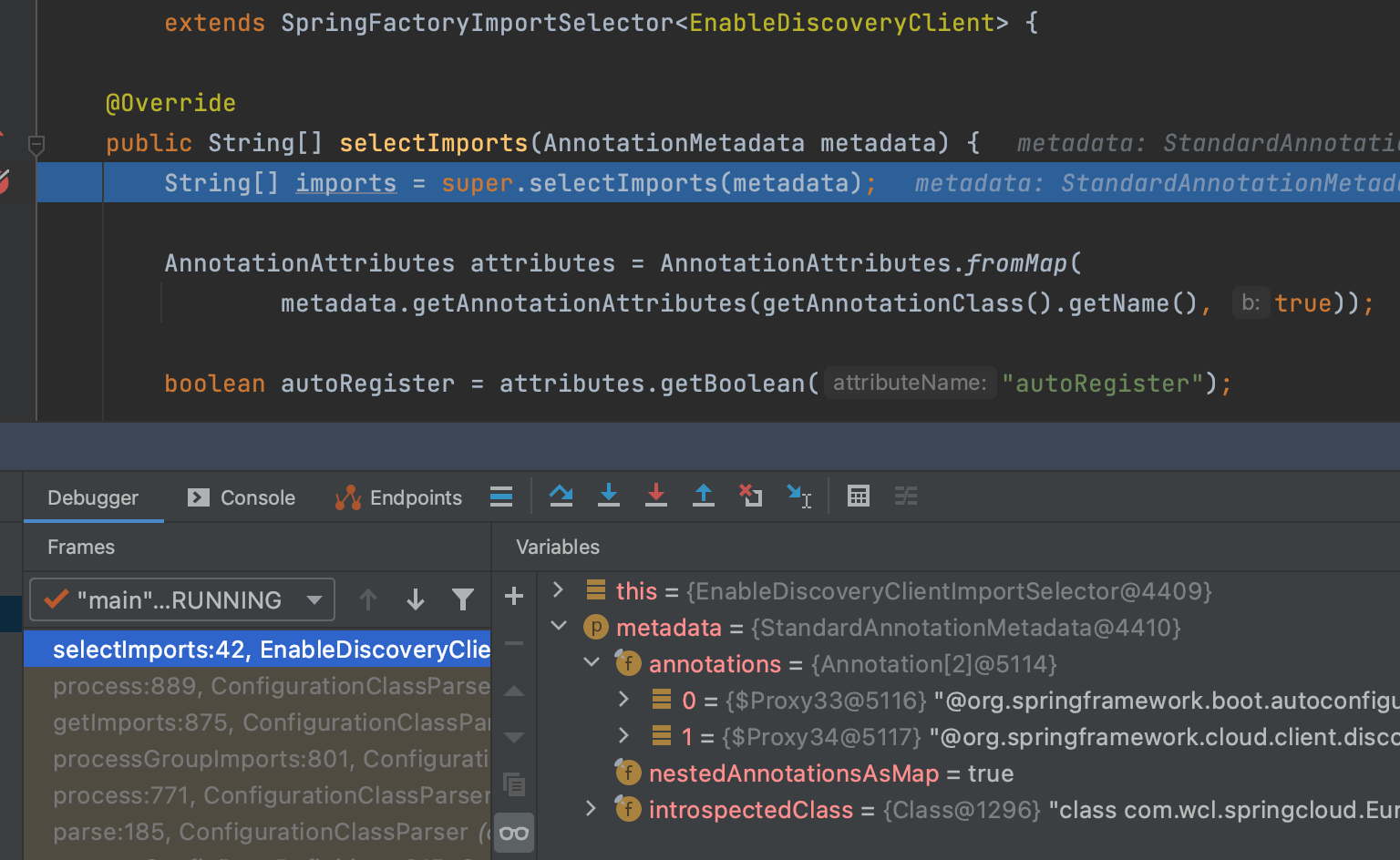Switch to the Endpoints tab
Image resolution: width=1400 pixels, height=860 pixels.
tap(398, 497)
